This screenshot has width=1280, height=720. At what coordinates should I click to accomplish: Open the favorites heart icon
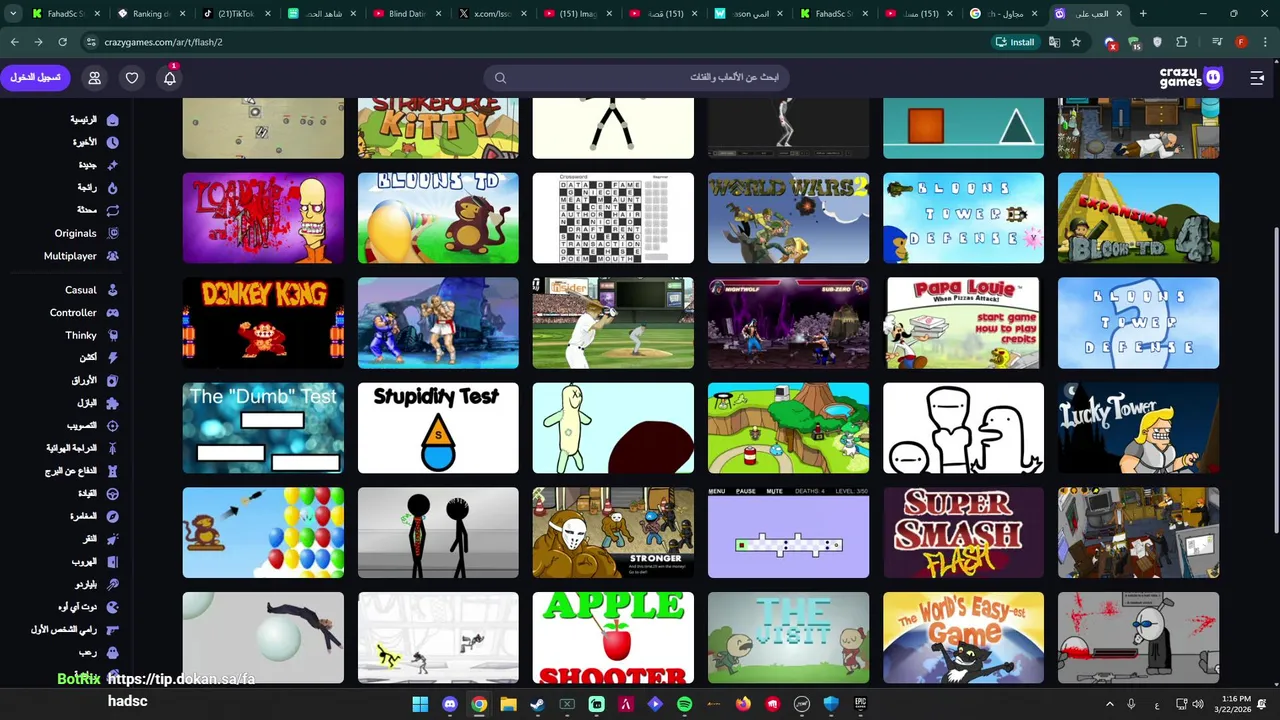pyautogui.click(x=132, y=78)
